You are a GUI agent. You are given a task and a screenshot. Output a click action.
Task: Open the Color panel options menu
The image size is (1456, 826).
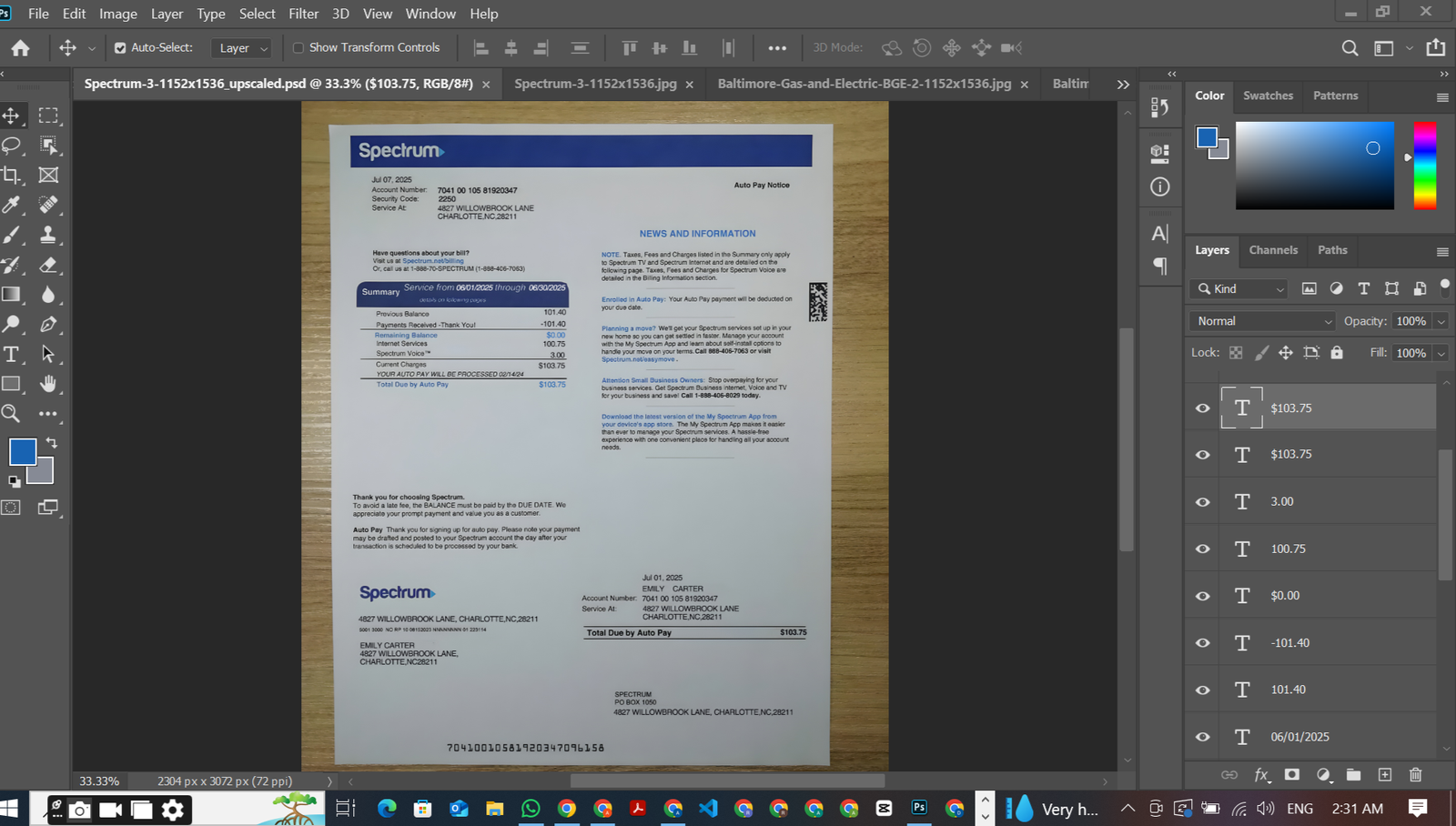coord(1442,97)
